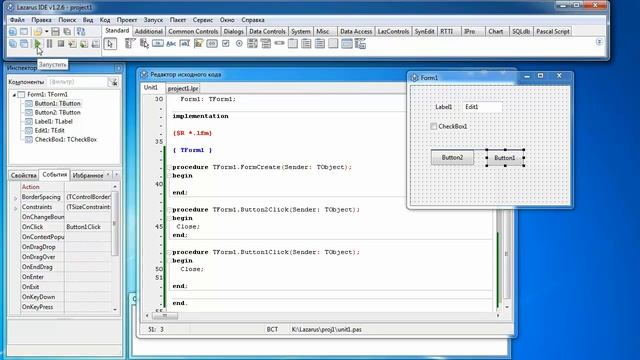This screenshot has height=360, width=640.
Task: Click Button2 on the Form1 designer
Action: 452,158
